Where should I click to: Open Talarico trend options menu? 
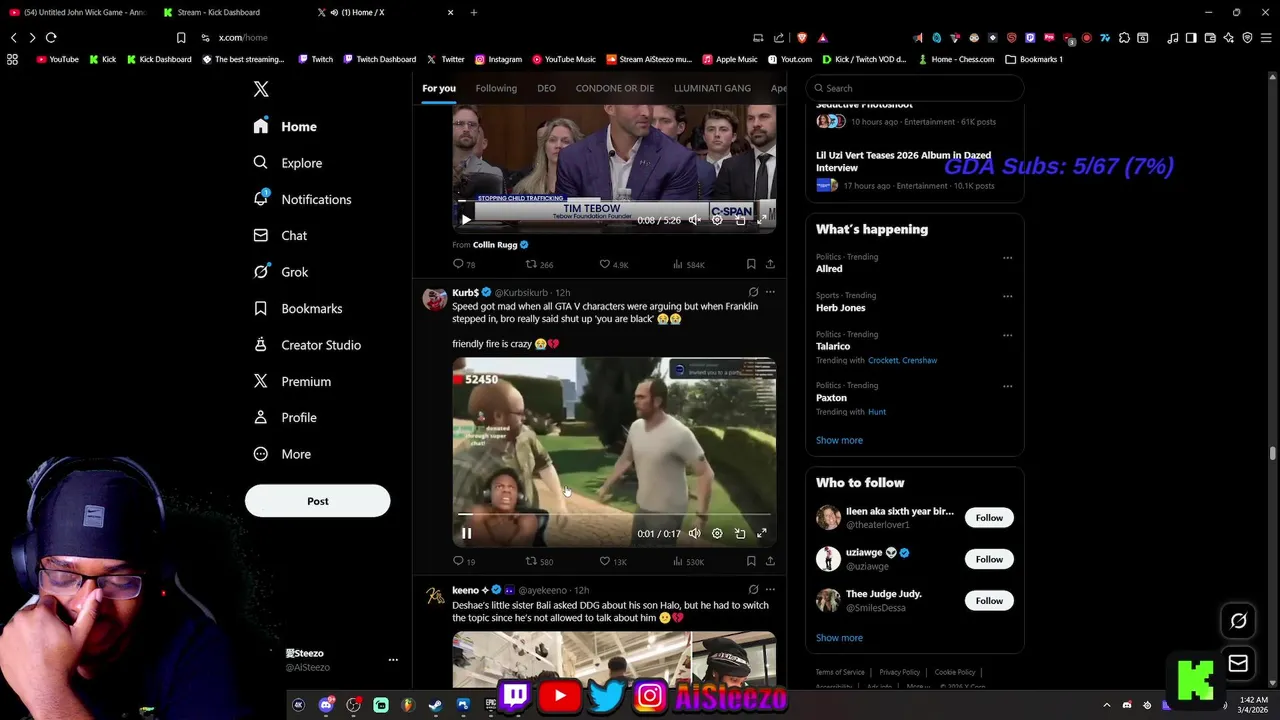click(x=1007, y=335)
